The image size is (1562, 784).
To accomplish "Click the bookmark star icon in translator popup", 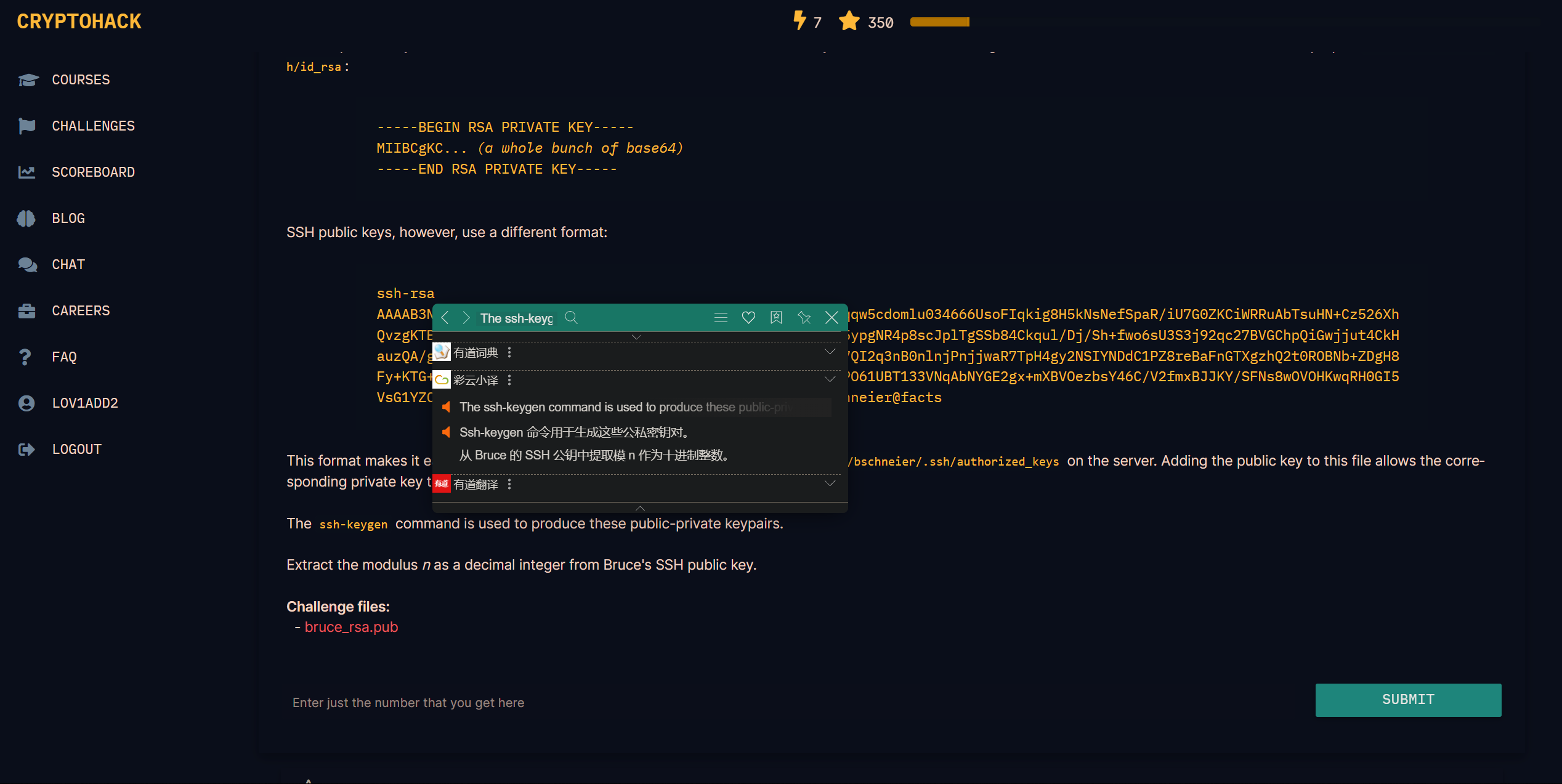I will [x=776, y=318].
